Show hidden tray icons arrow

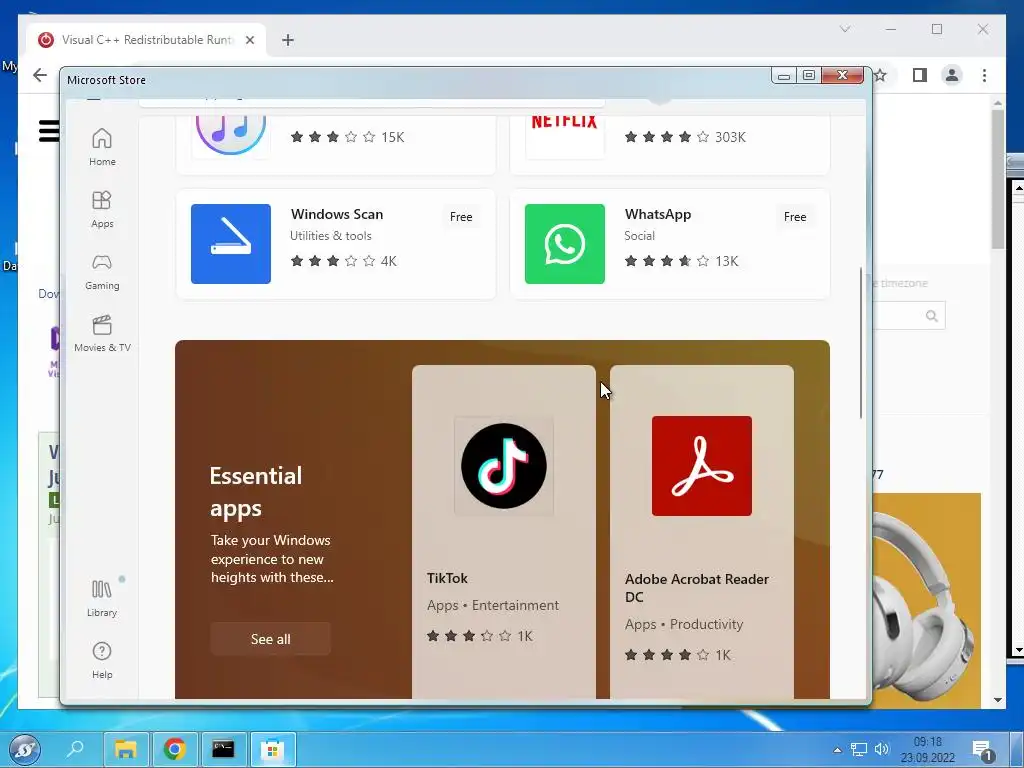pyautogui.click(x=837, y=750)
